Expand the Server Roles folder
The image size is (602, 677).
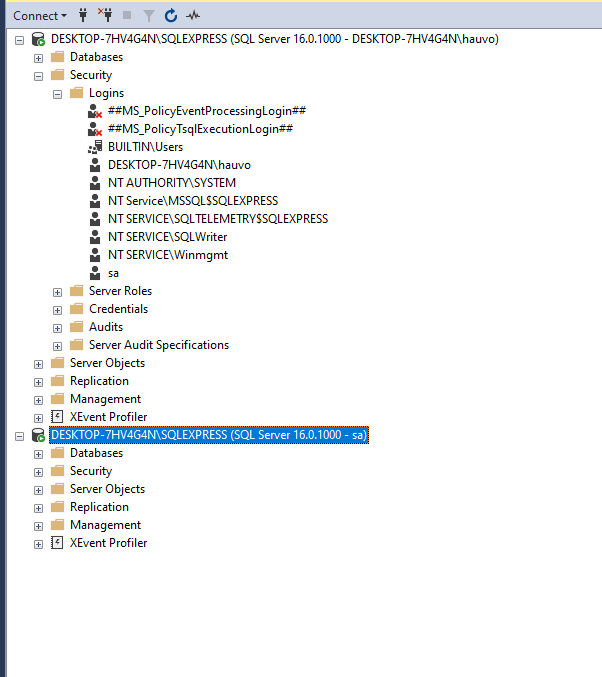click(58, 291)
